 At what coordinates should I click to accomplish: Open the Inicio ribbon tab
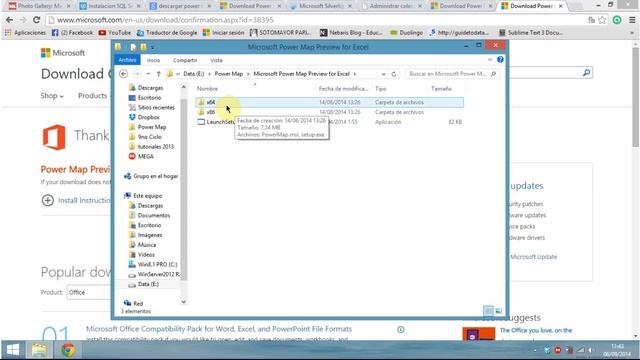pos(153,60)
